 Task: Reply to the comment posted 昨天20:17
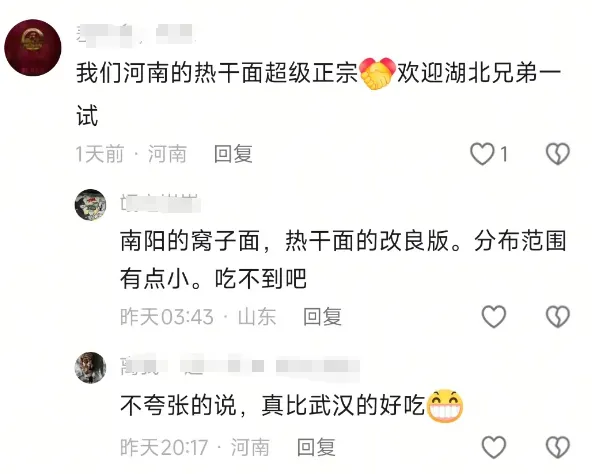tap(316, 447)
